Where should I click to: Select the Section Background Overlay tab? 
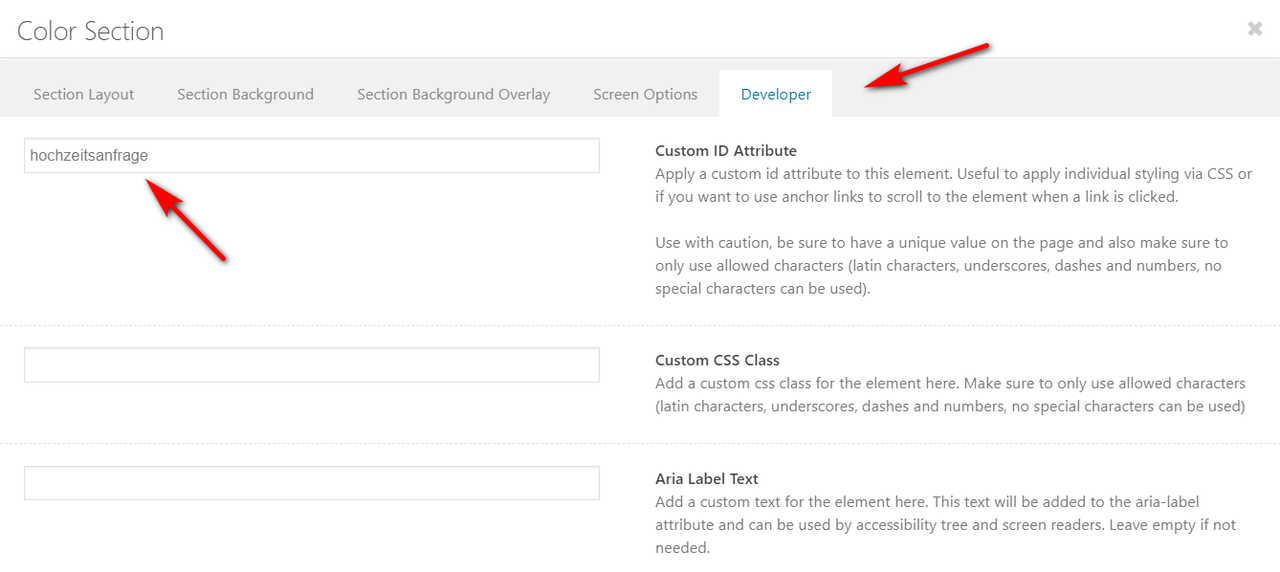(x=454, y=94)
